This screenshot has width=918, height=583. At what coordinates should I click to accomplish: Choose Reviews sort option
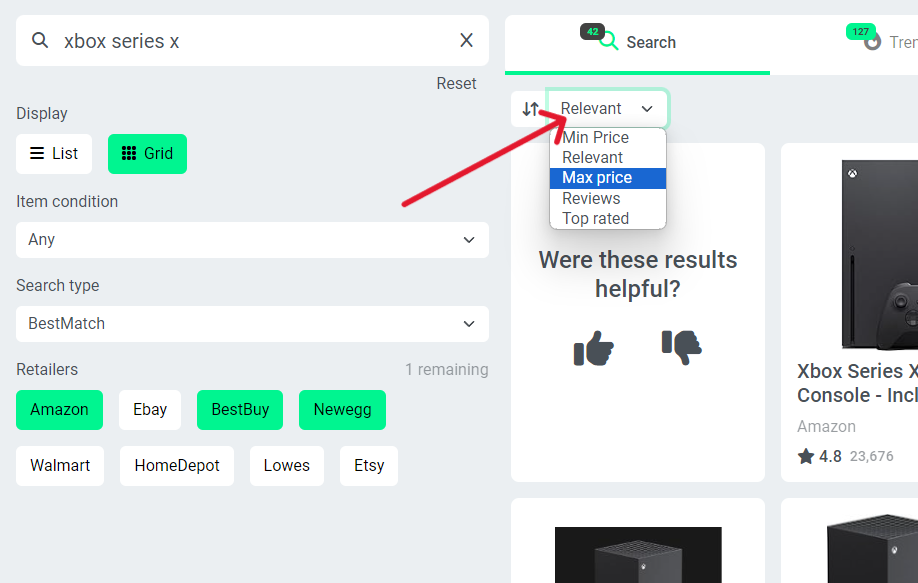(608, 198)
